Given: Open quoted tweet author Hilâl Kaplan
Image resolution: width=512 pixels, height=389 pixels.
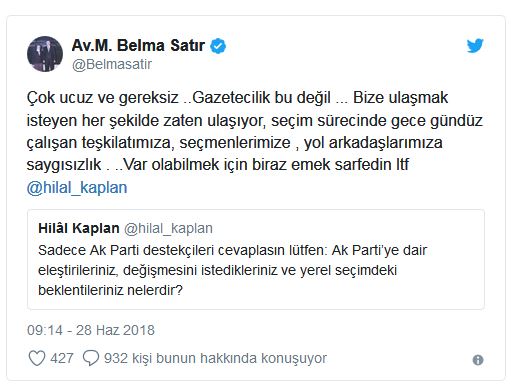Looking at the screenshot, I should pos(79,228).
